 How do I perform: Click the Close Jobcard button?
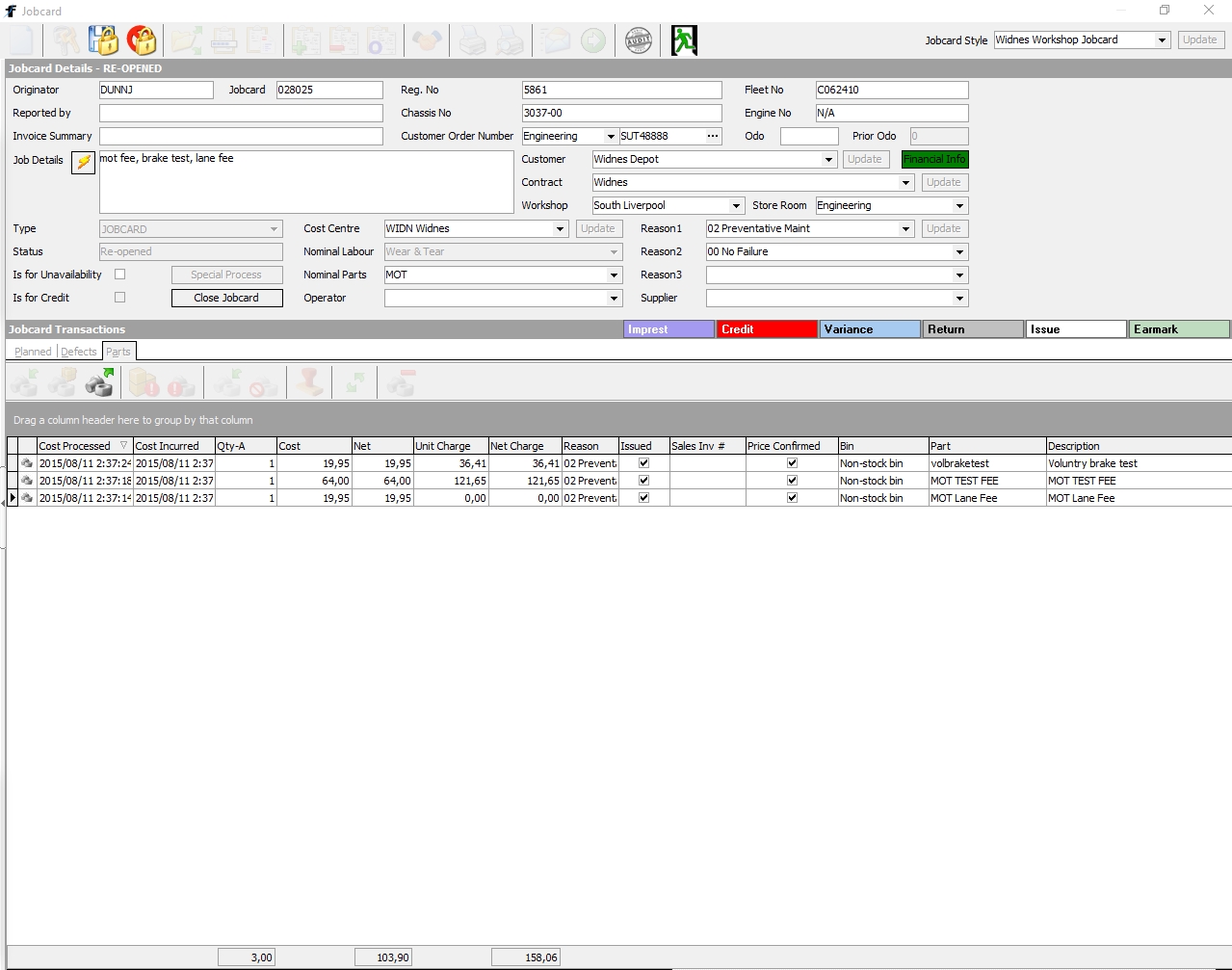click(x=226, y=298)
